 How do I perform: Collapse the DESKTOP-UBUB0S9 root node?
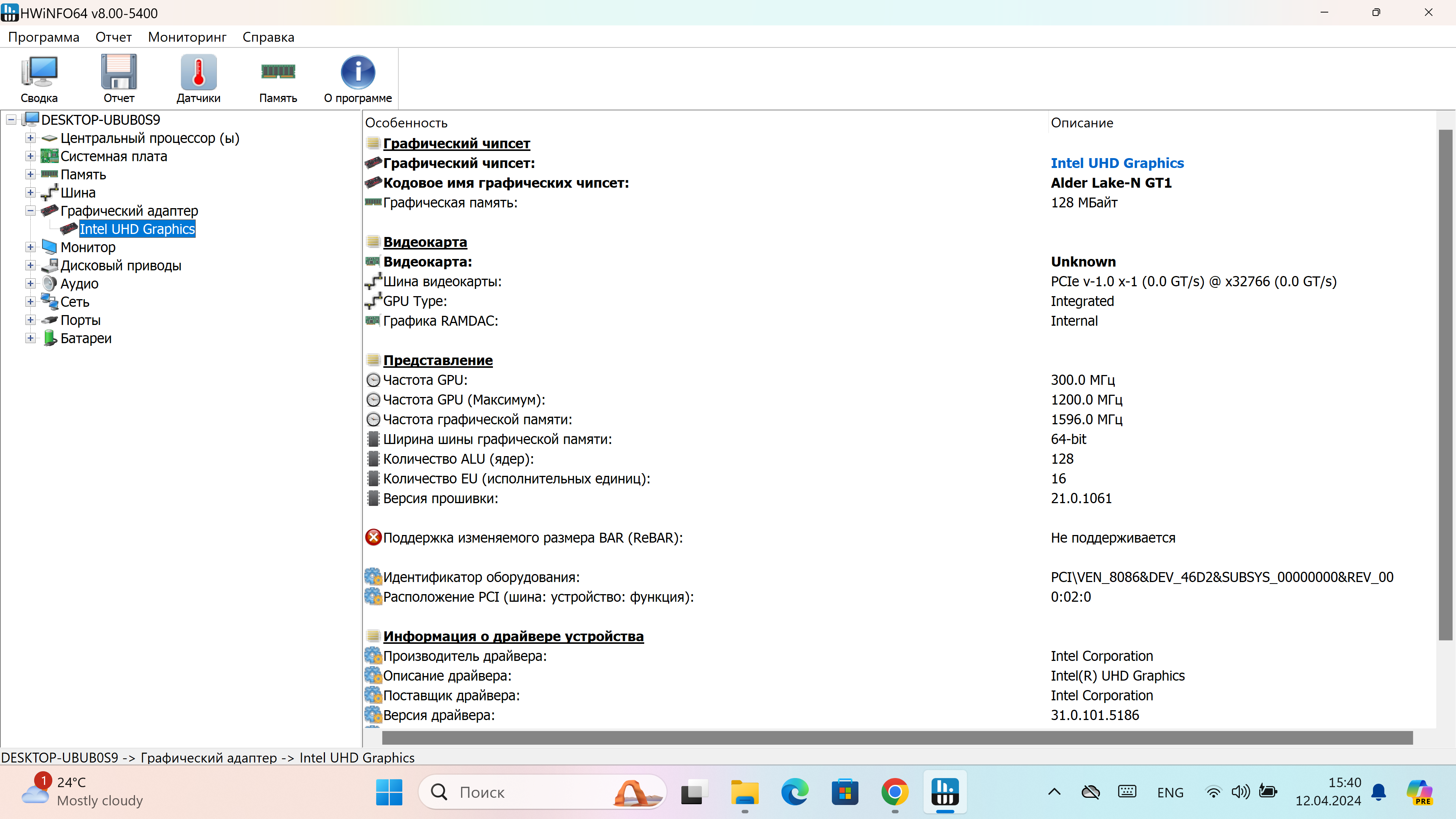pos(11,120)
